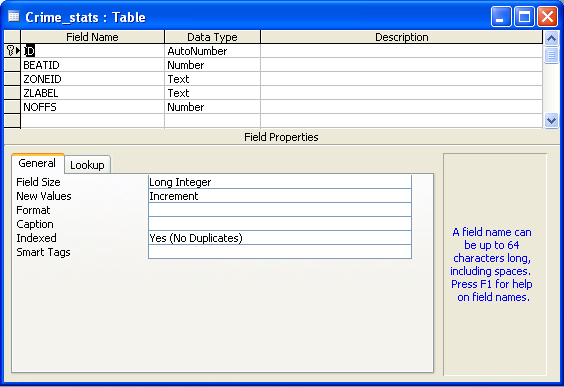Open Field Size Long Integer box
The width and height of the screenshot is (564, 387).
tap(280, 182)
